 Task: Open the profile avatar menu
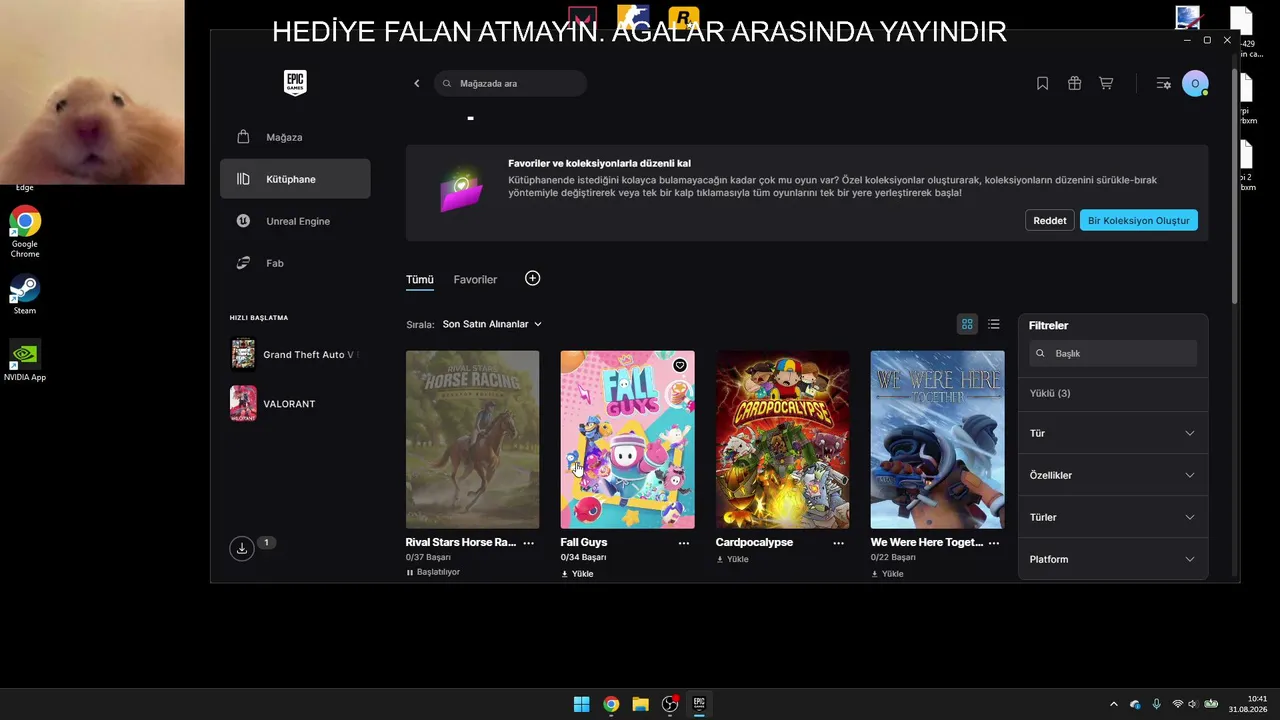click(x=1195, y=84)
